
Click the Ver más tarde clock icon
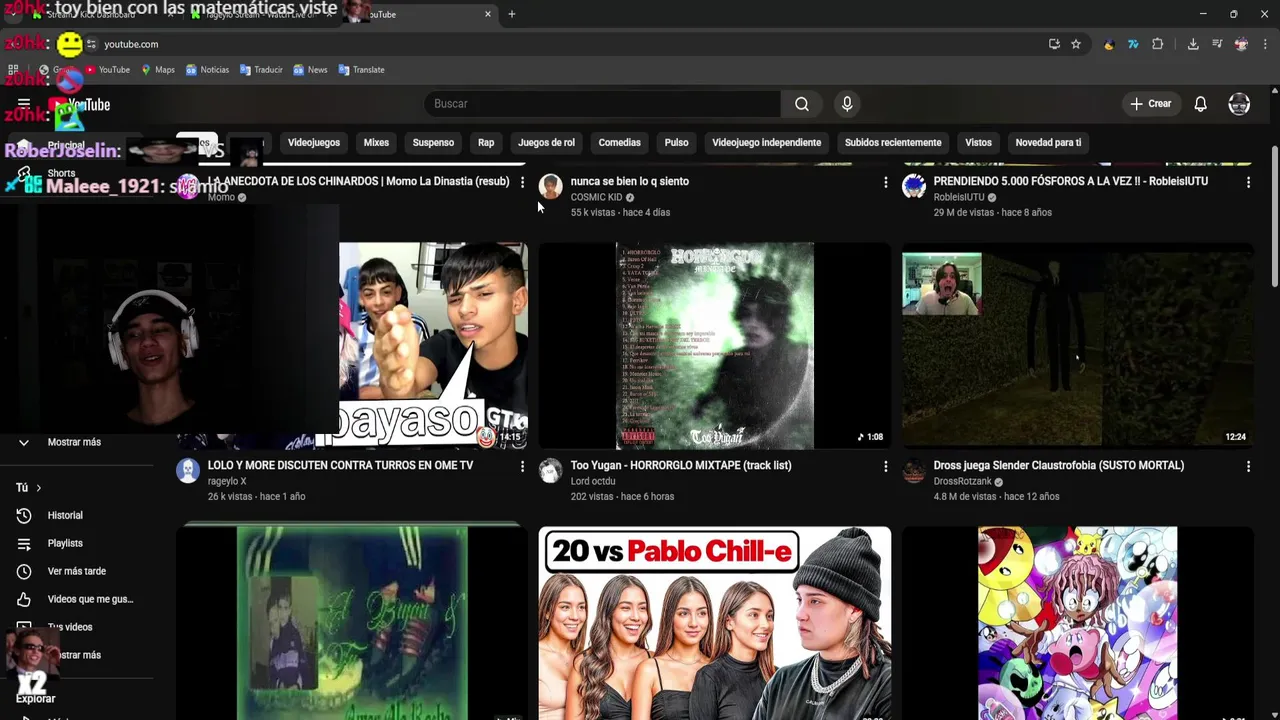[x=24, y=571]
